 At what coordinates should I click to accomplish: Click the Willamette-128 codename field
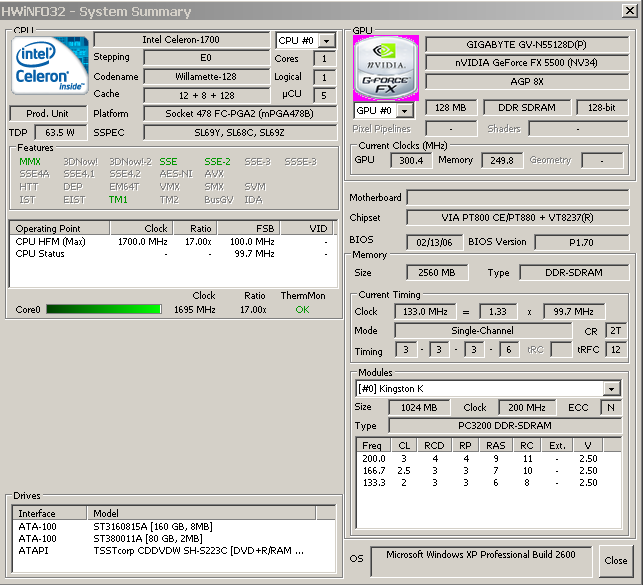coord(206,77)
